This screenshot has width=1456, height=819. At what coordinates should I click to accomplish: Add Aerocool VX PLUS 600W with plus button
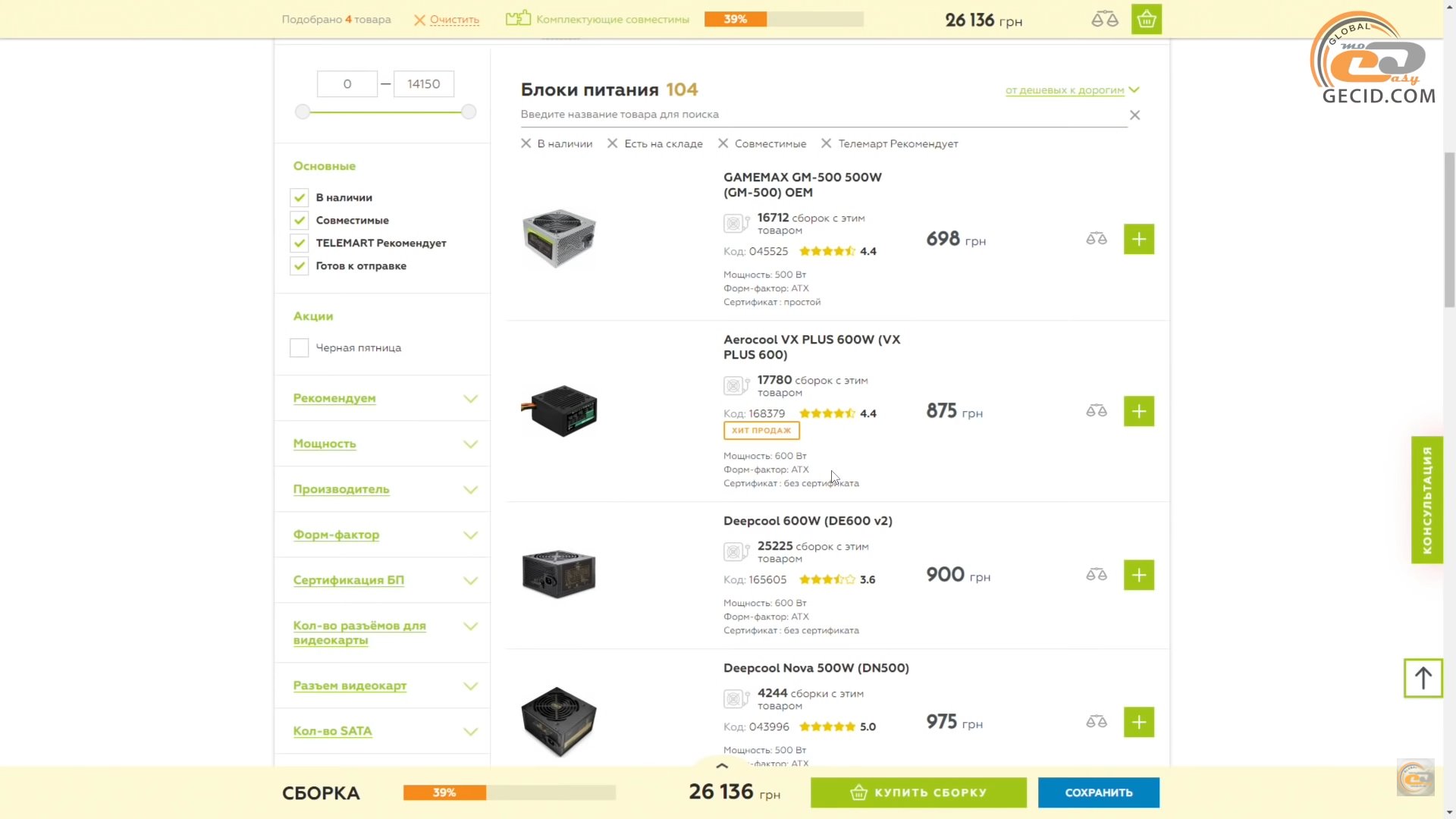[x=1138, y=411]
